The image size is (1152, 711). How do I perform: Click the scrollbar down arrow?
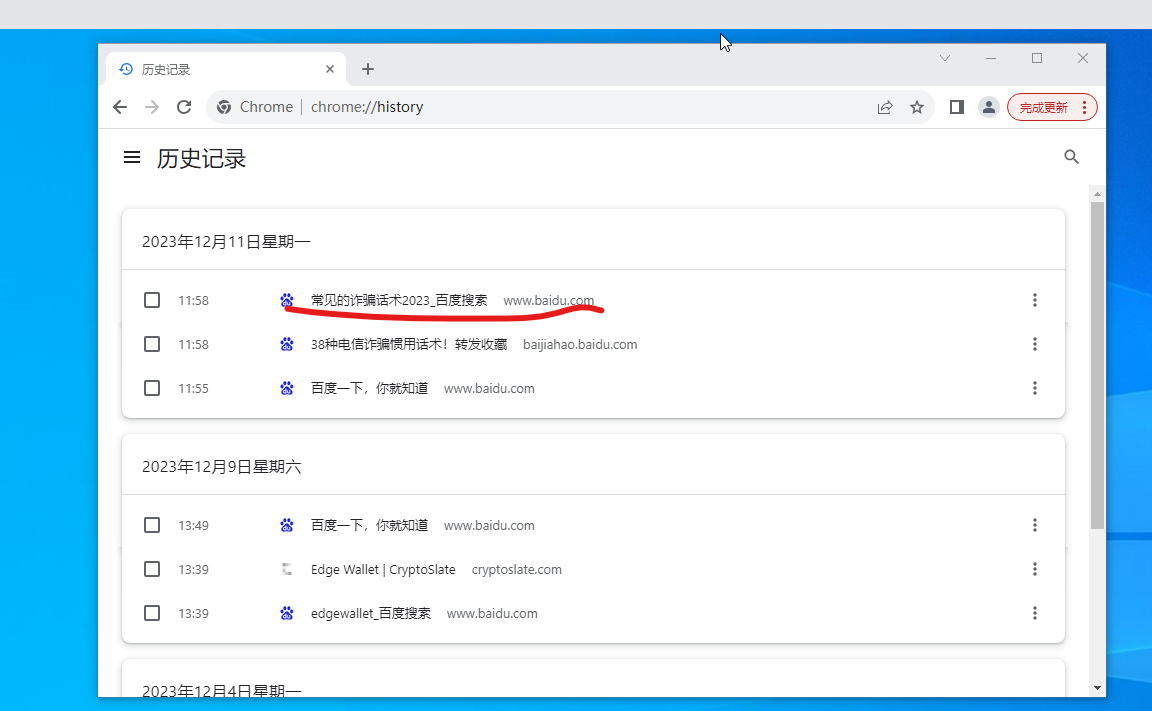pyautogui.click(x=1097, y=688)
